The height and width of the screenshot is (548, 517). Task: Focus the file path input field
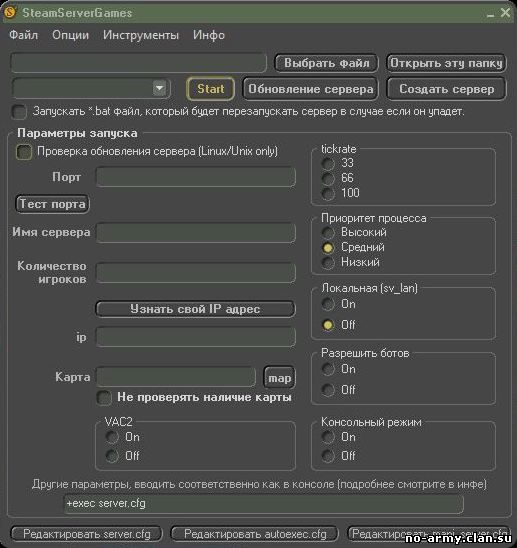pos(138,63)
